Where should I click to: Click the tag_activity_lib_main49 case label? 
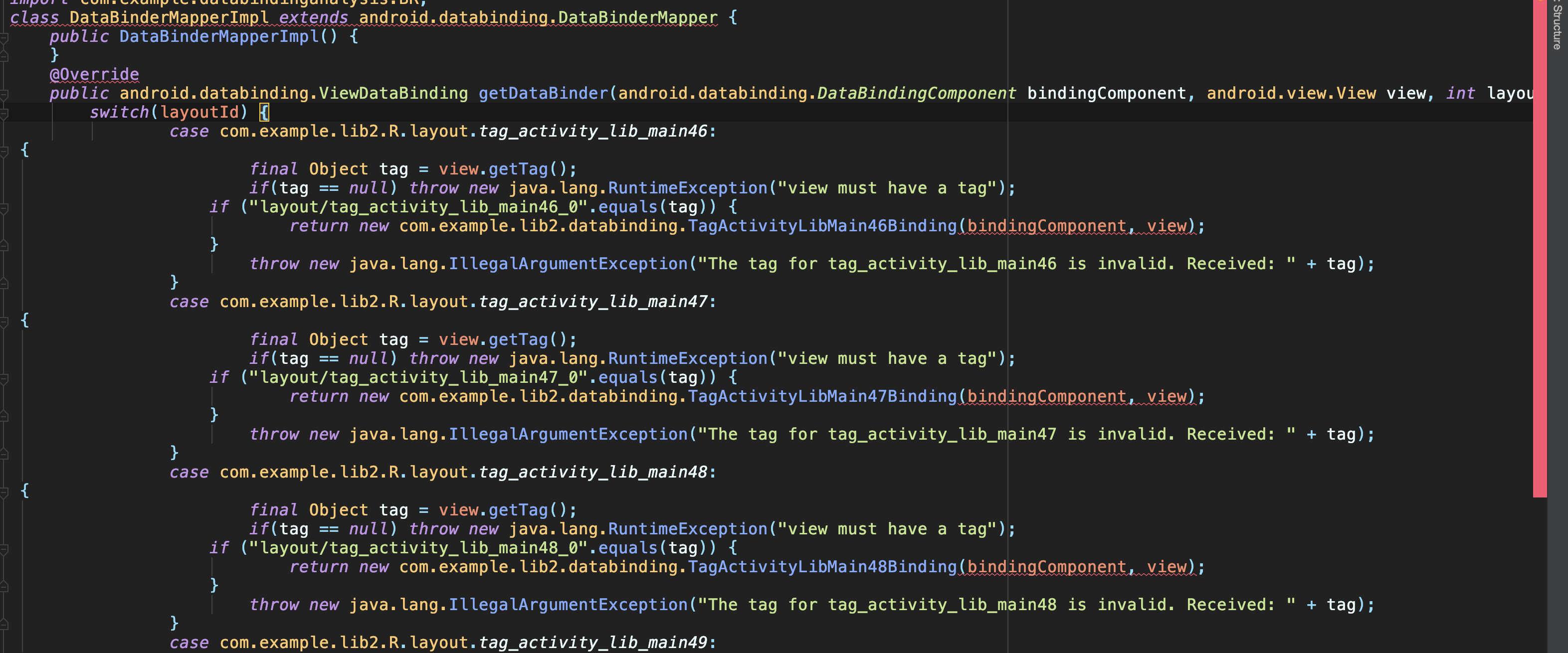click(593, 643)
